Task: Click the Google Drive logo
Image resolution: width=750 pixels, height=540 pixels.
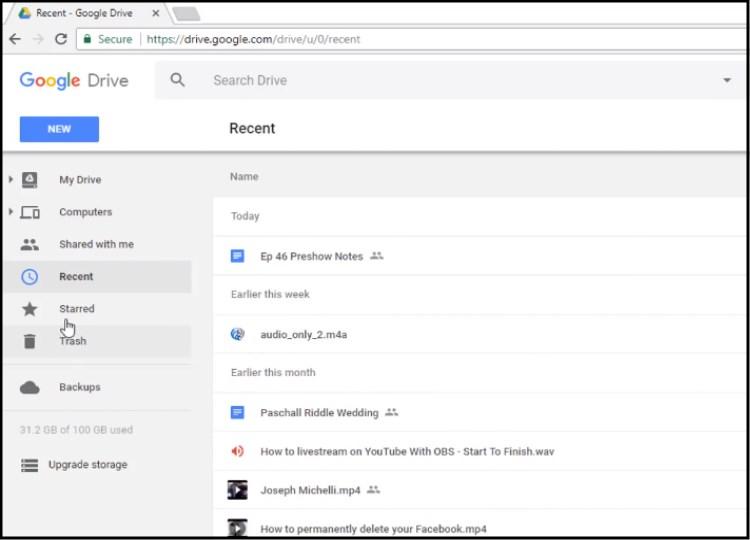Action: [74, 80]
